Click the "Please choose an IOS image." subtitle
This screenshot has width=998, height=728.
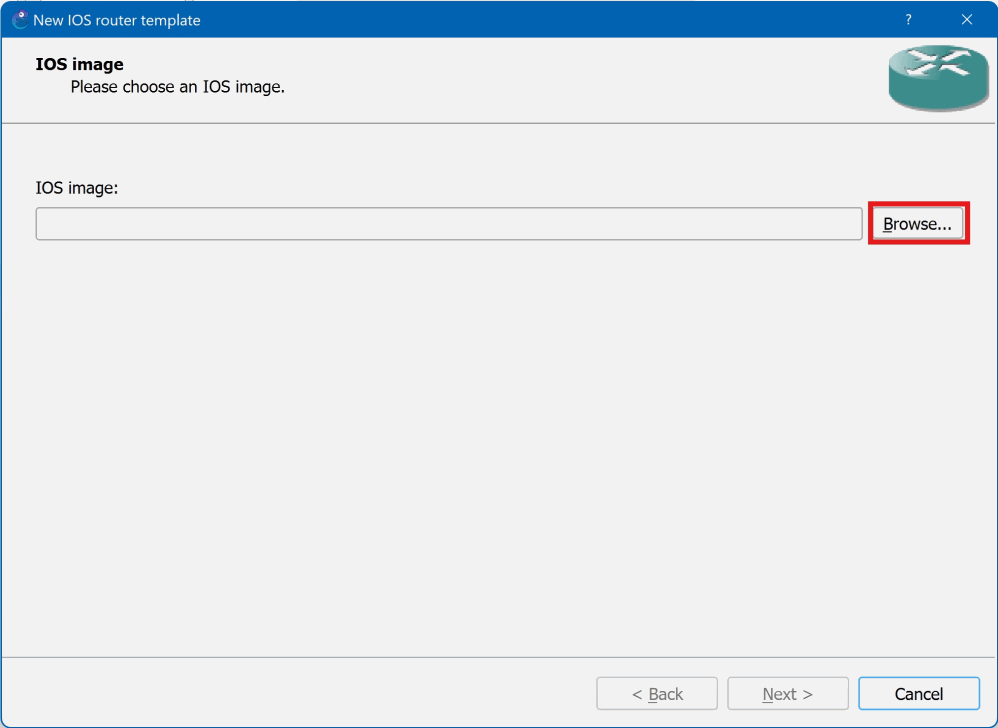pos(178,87)
